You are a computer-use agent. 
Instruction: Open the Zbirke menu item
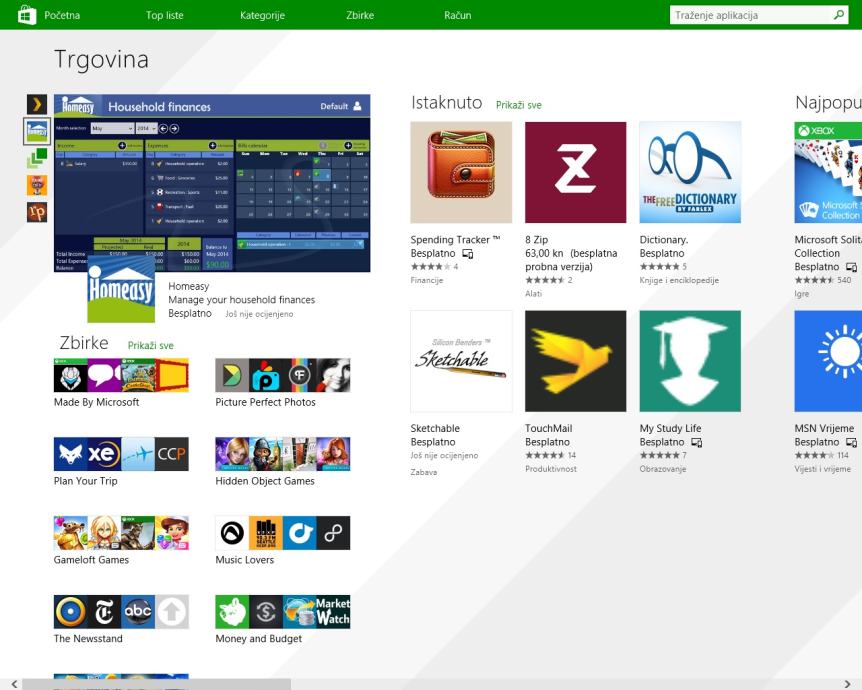point(360,15)
